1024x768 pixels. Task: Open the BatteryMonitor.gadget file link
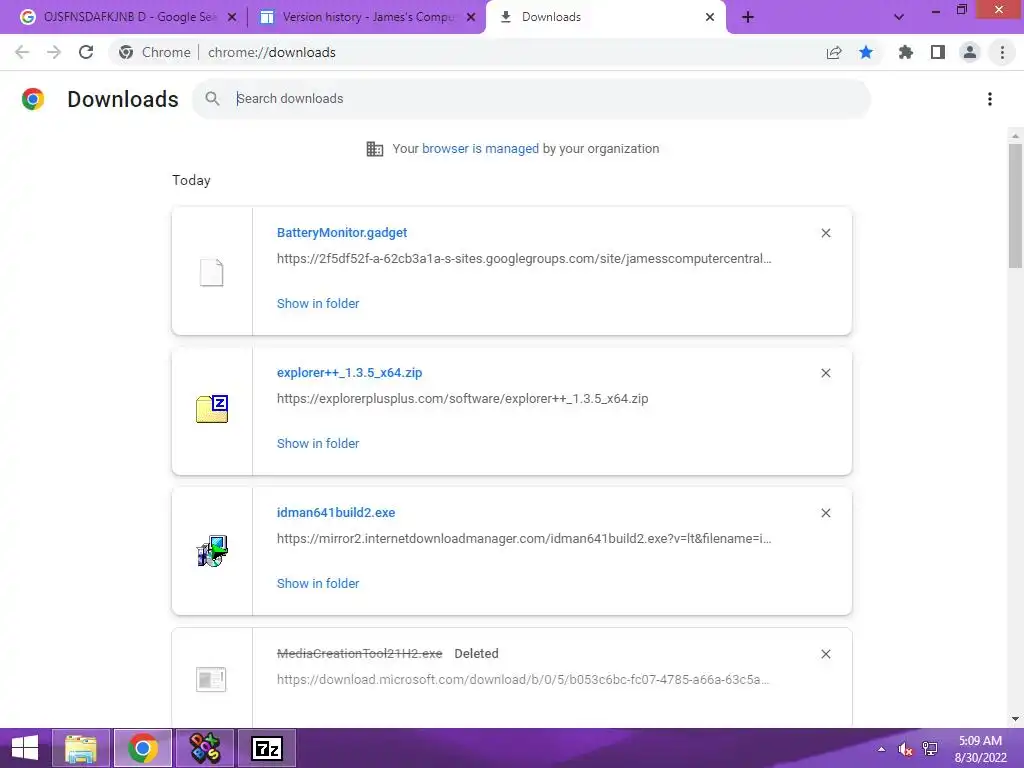click(342, 232)
